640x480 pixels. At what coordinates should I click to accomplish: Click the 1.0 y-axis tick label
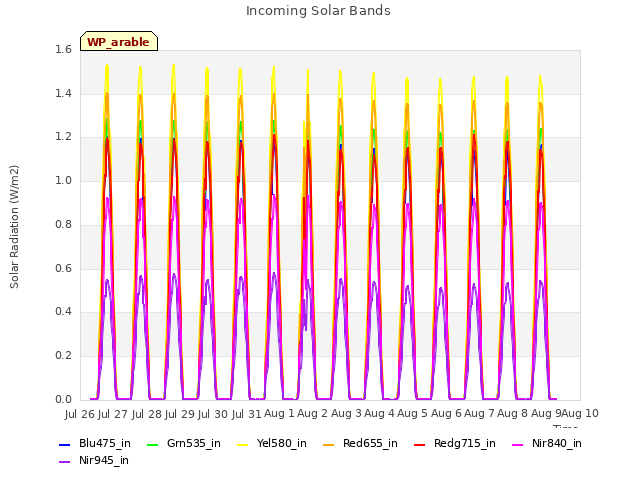click(63, 181)
